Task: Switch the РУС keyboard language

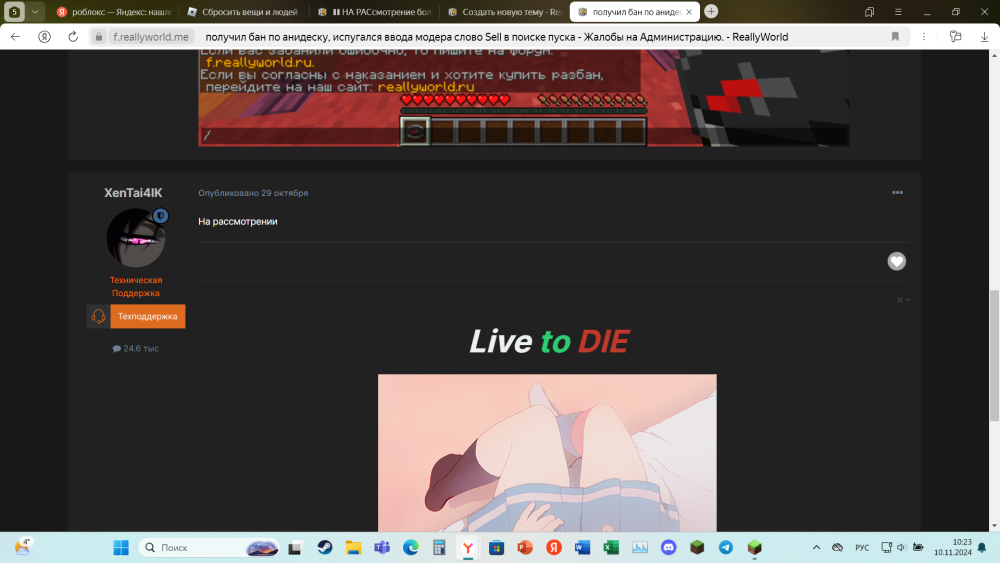Action: click(x=862, y=547)
